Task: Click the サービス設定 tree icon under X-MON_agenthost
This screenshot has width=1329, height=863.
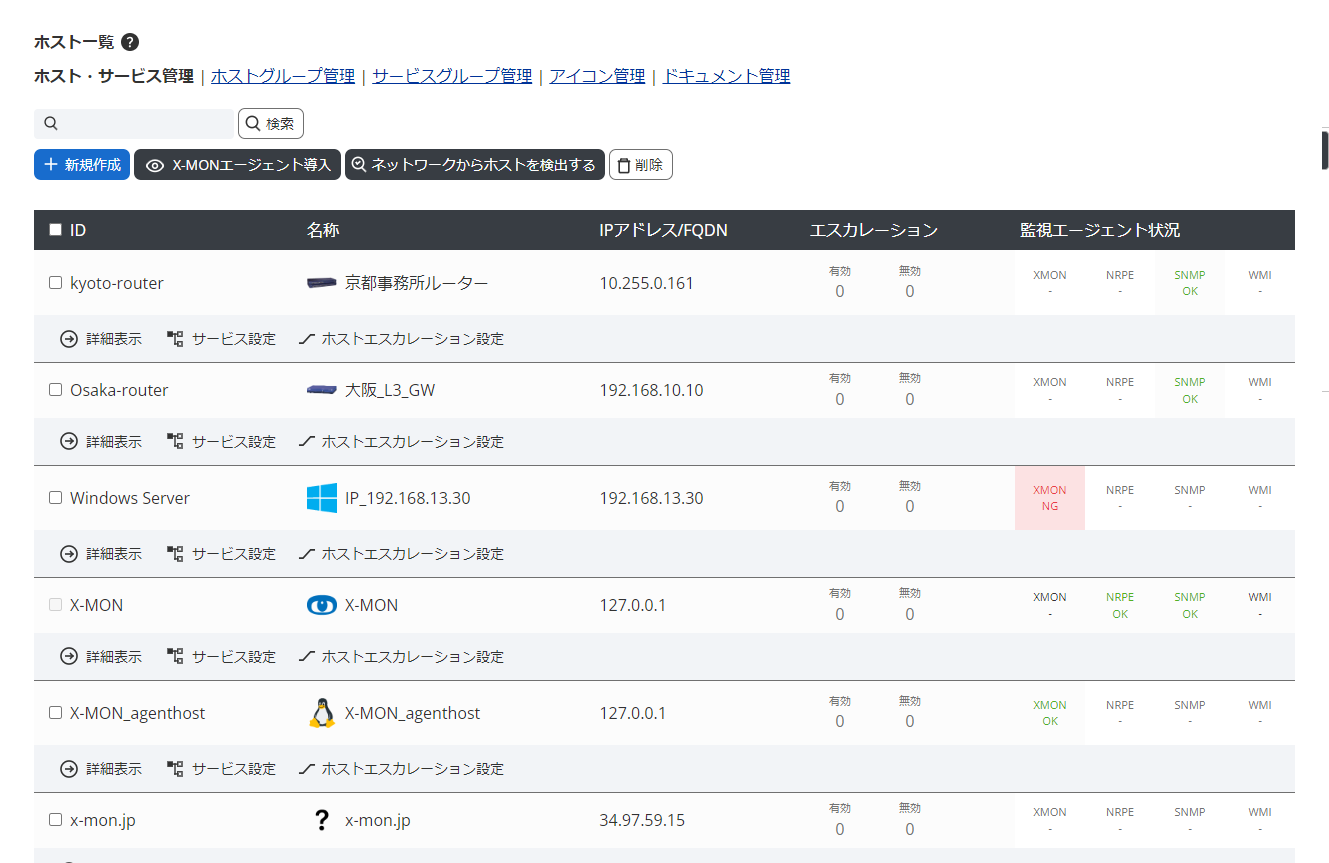Action: pos(175,768)
